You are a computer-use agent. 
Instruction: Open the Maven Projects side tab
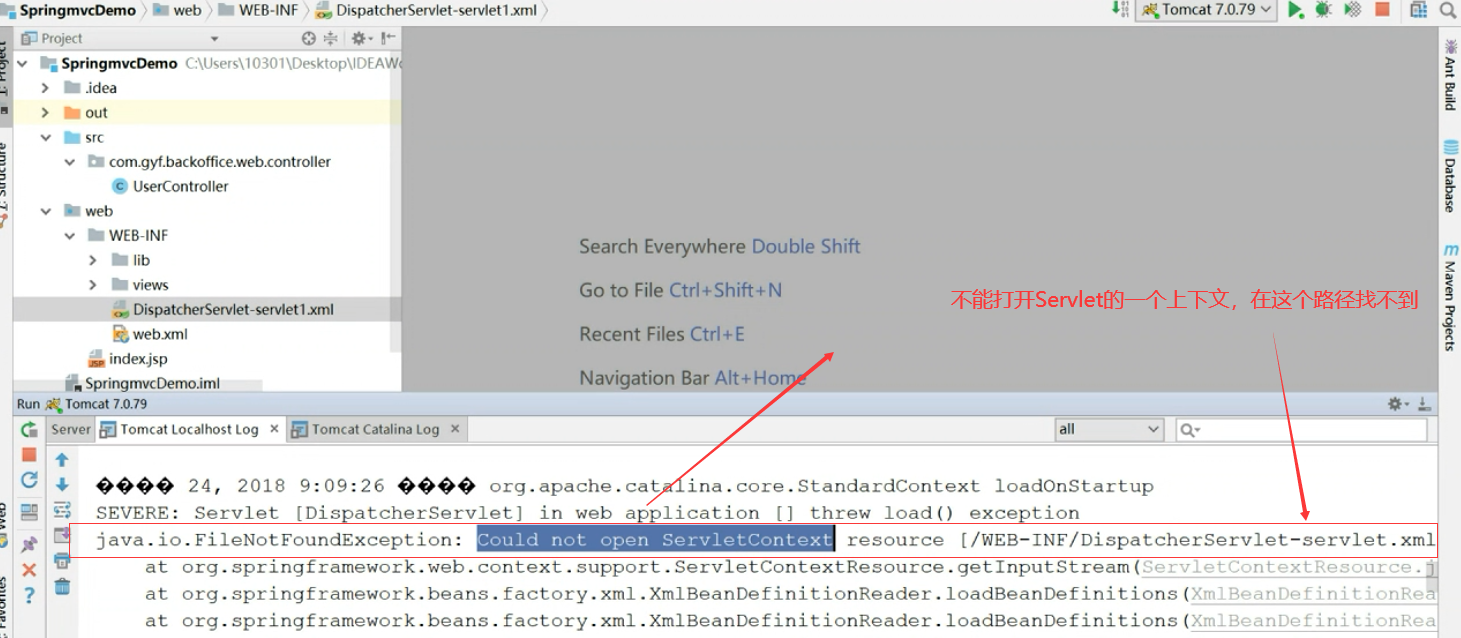(x=1450, y=297)
